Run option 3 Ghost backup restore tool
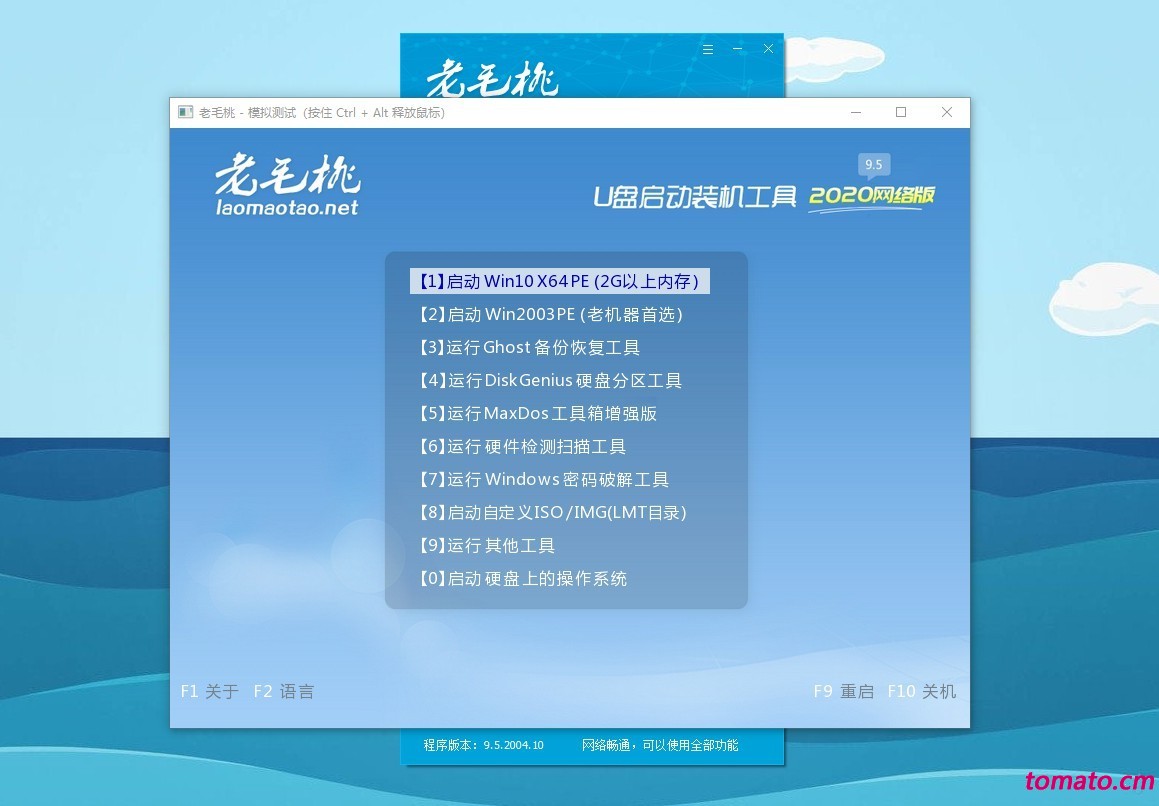Image resolution: width=1159 pixels, height=806 pixels. [529, 348]
